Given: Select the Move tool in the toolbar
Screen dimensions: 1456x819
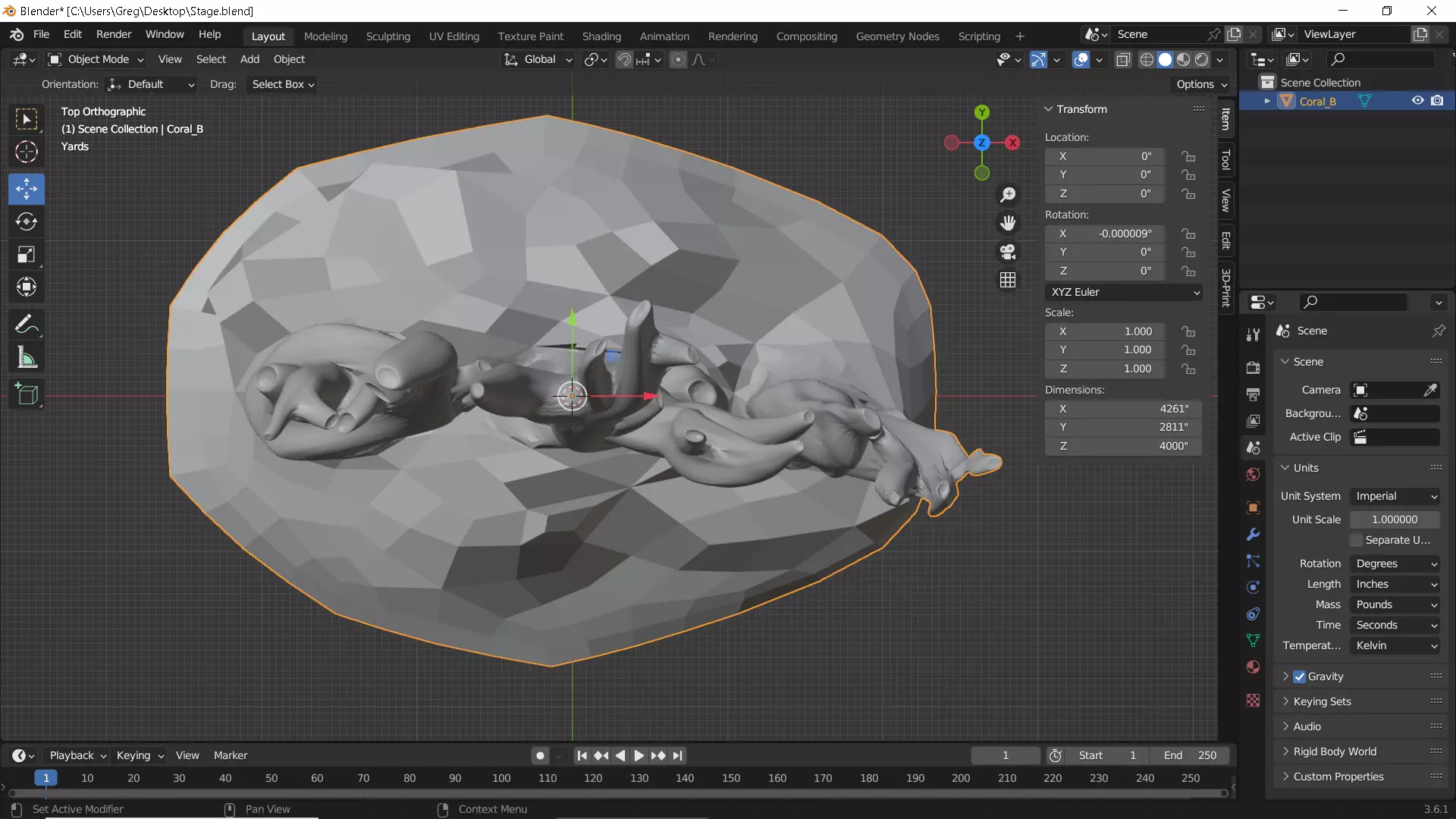Looking at the screenshot, I should pyautogui.click(x=27, y=189).
